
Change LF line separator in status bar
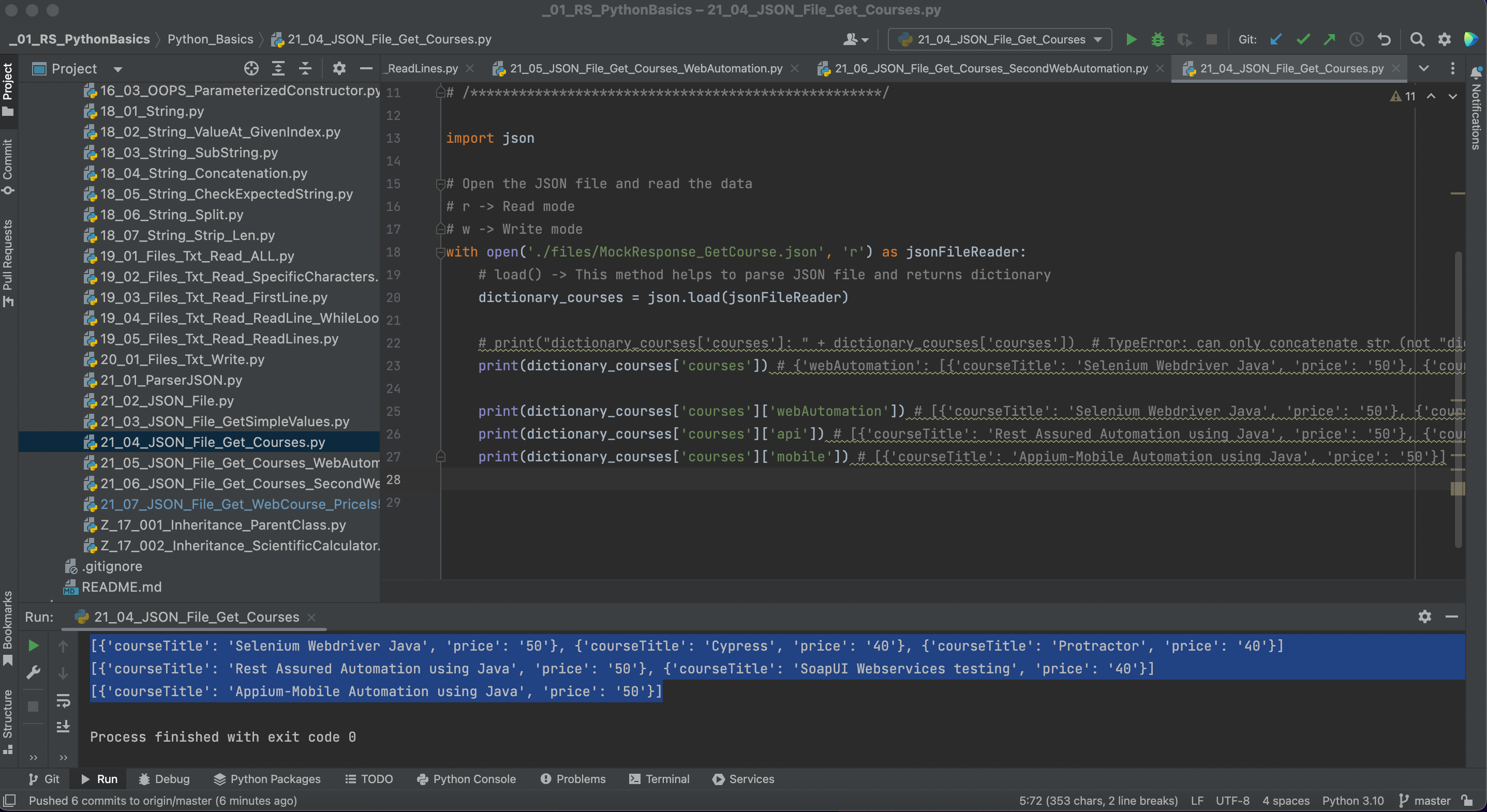pyautogui.click(x=1197, y=801)
